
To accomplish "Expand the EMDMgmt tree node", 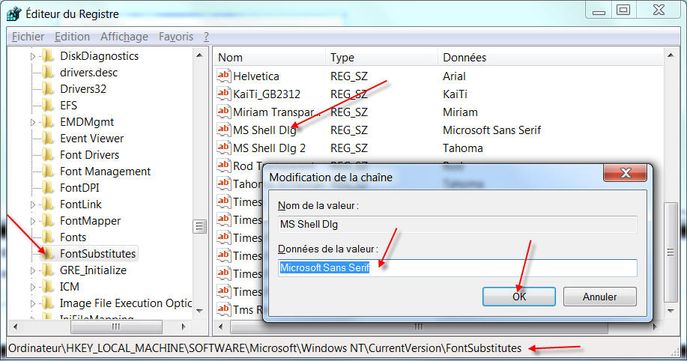I will (x=33, y=122).
